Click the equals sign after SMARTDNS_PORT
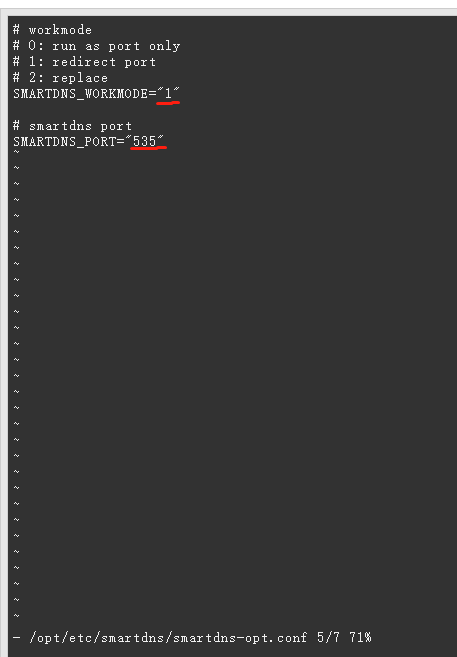The width and height of the screenshot is (457, 657). [x=121, y=142]
